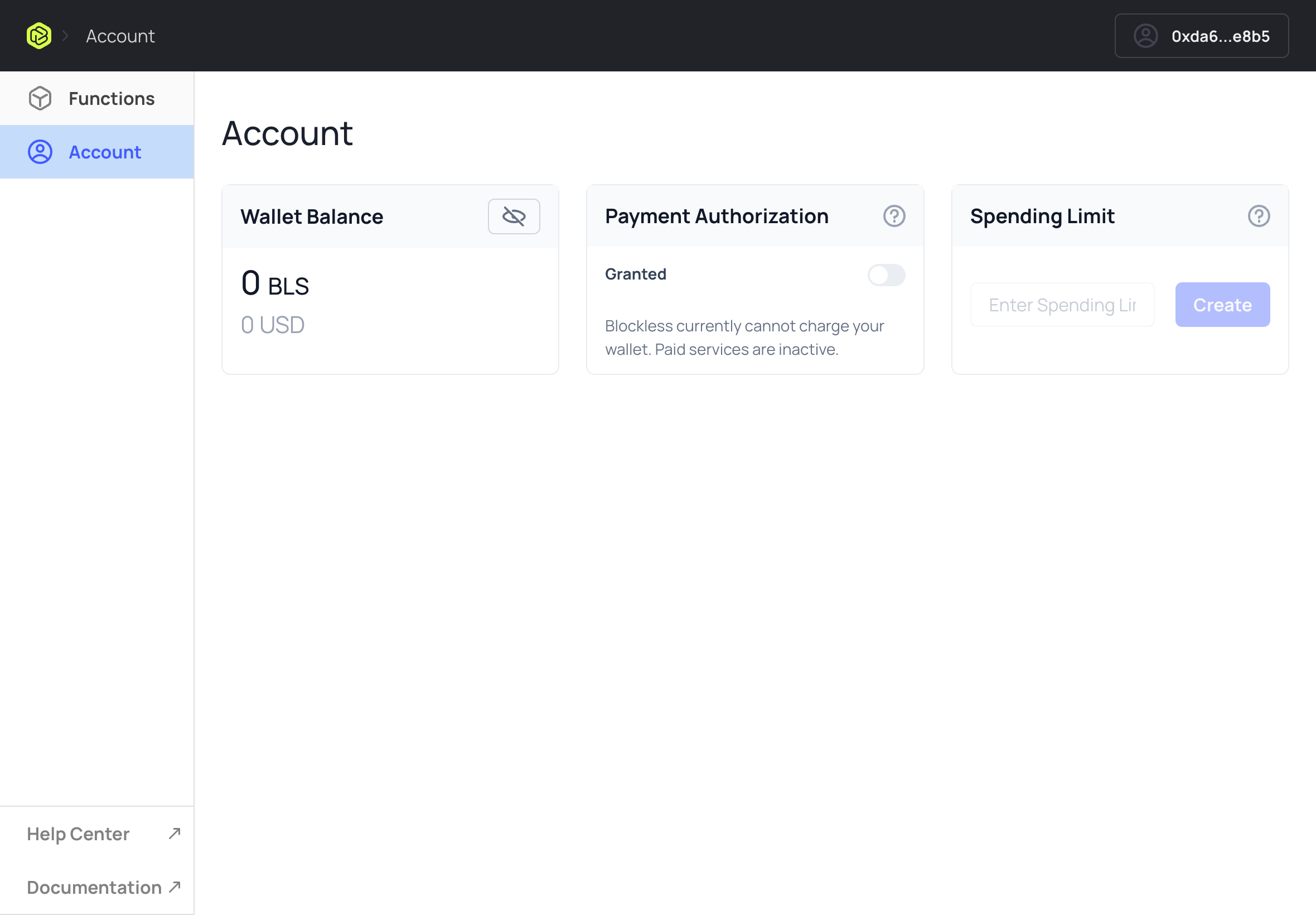Screen dimensions: 1316x915
Task: Open the Documentation link
Action: pos(95,887)
